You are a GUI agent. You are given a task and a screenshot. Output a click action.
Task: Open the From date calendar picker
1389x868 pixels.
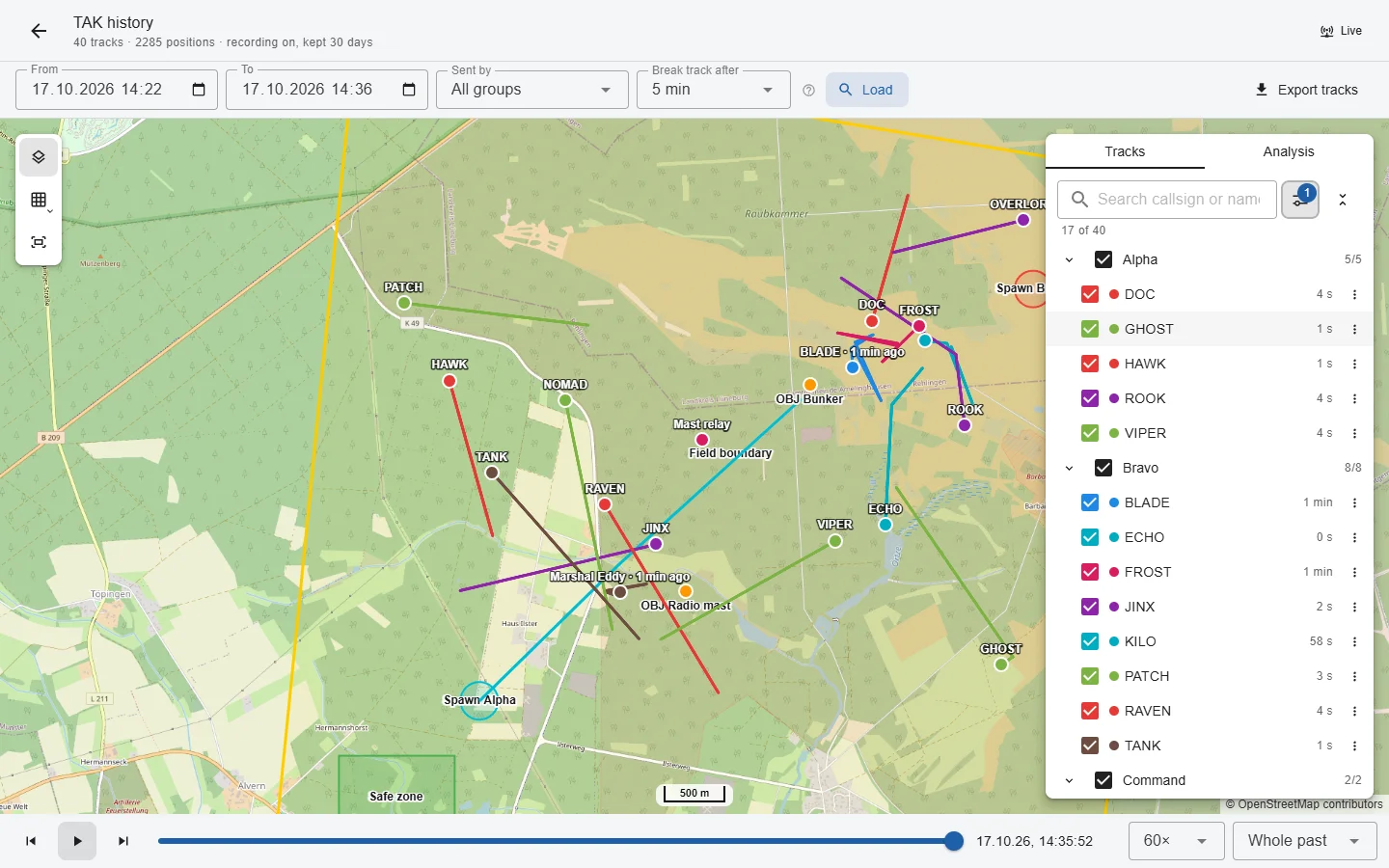coord(199,90)
